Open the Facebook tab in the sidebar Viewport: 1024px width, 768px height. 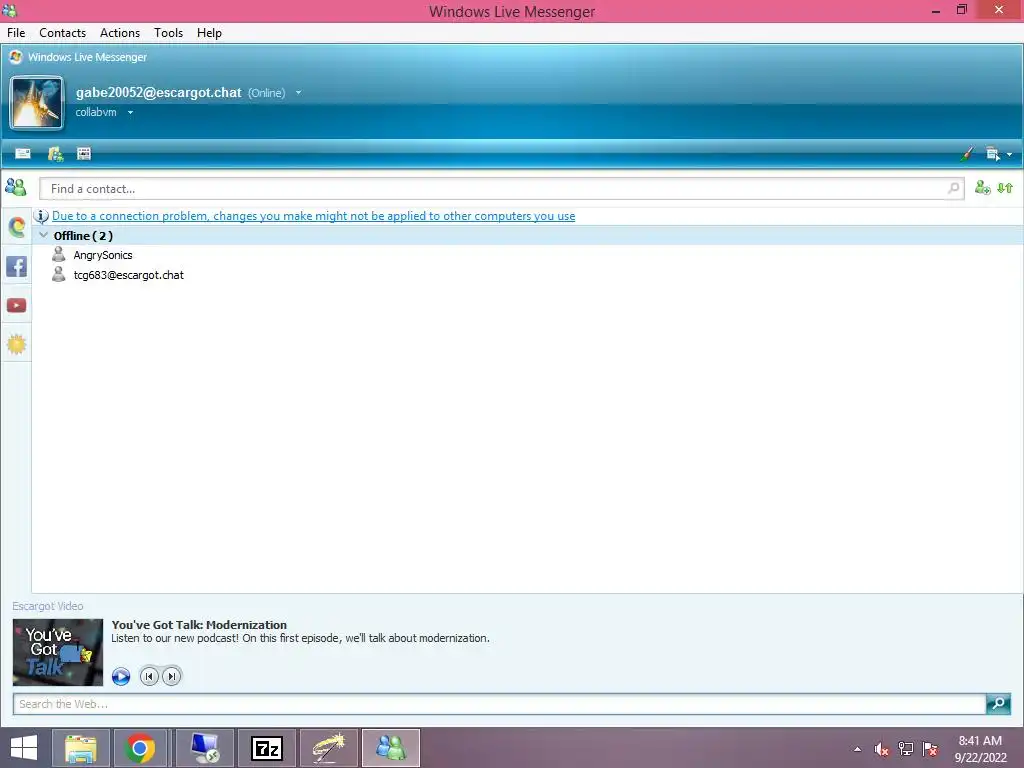click(x=16, y=266)
